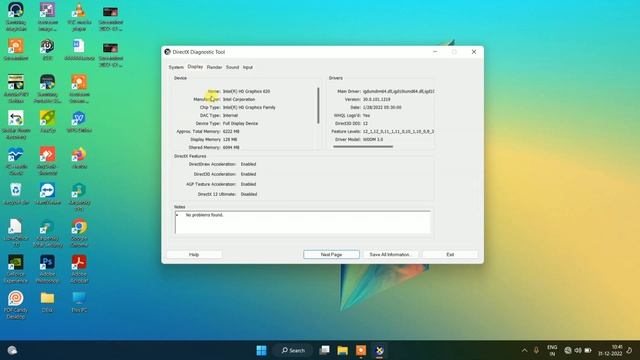The height and width of the screenshot is (360, 640).
Task: Open the AnyDesk desktop shortcut
Action: 47,161
